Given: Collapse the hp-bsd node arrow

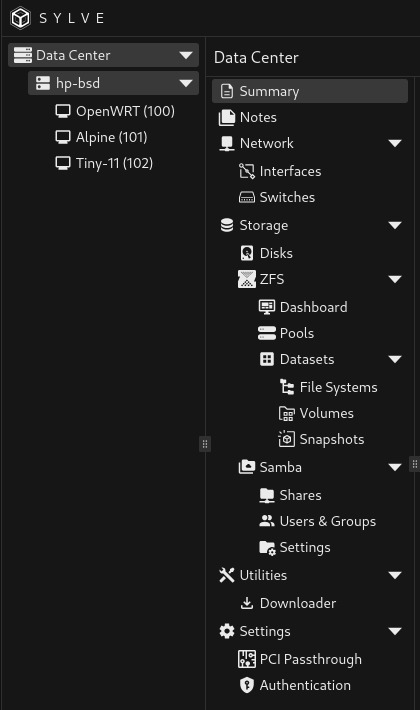Looking at the screenshot, I should [x=186, y=83].
